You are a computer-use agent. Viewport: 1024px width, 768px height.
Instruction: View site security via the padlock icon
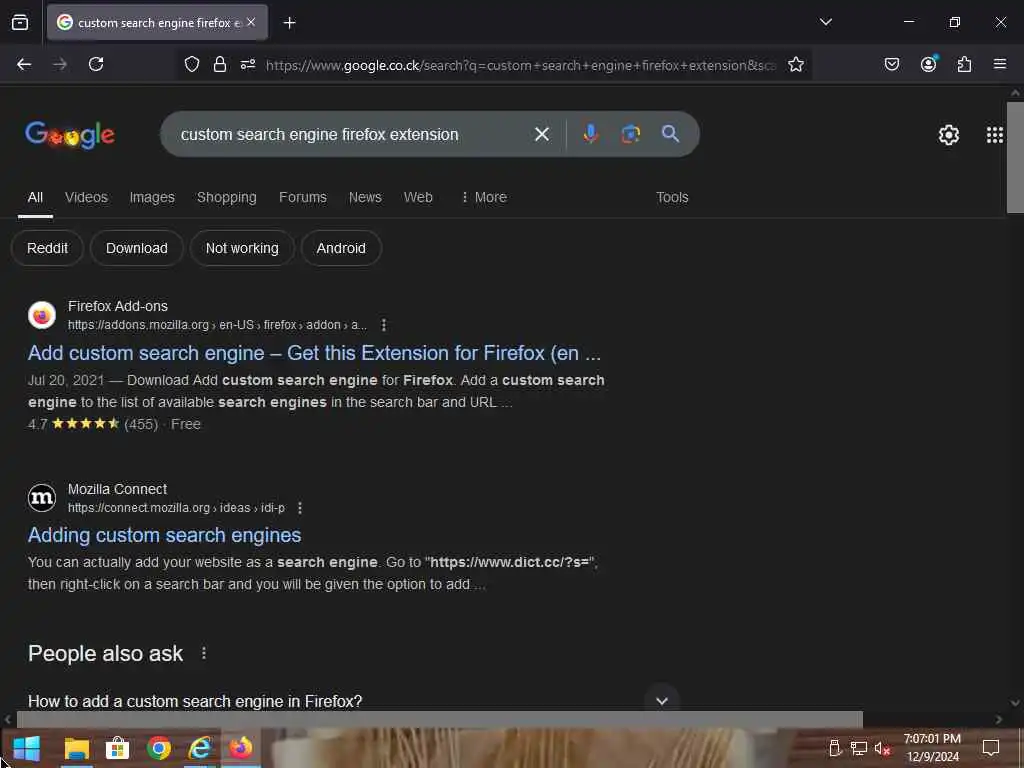pyautogui.click(x=219, y=64)
